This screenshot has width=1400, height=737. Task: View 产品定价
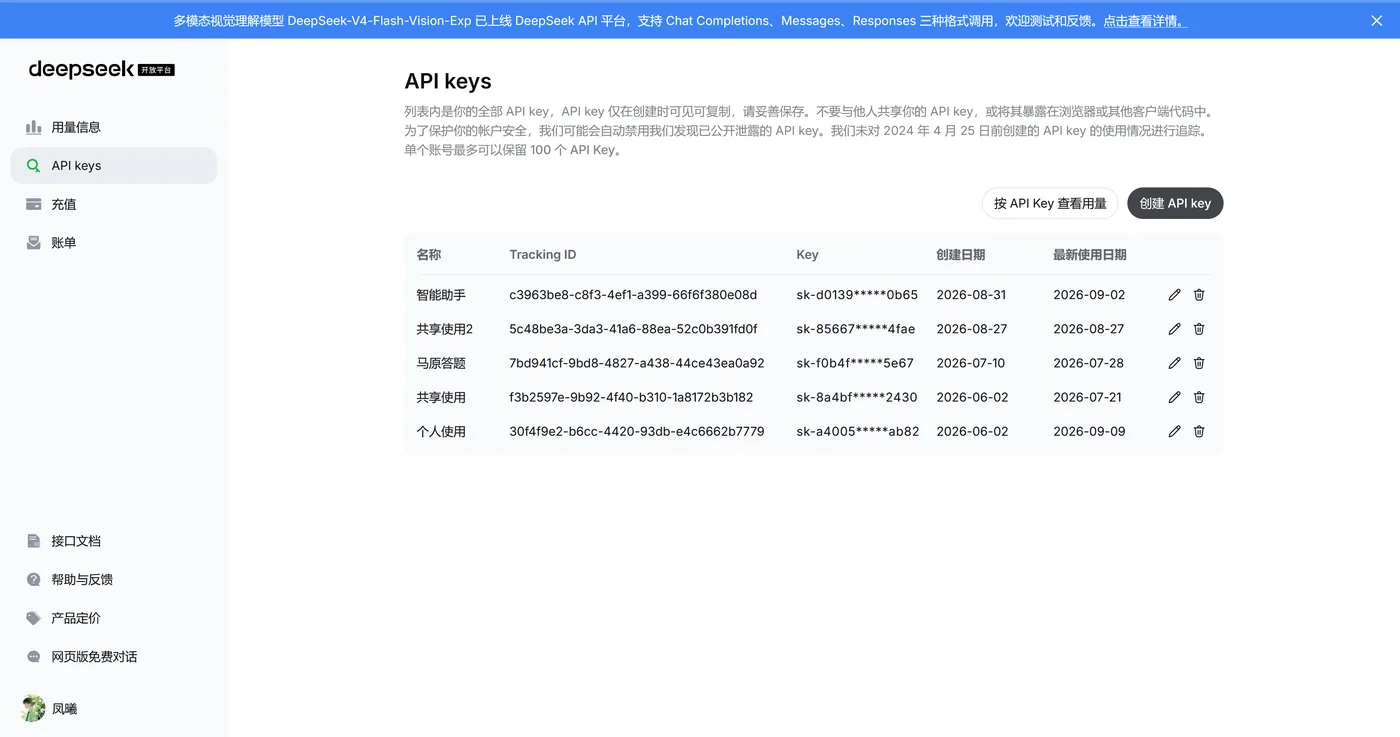113,618
